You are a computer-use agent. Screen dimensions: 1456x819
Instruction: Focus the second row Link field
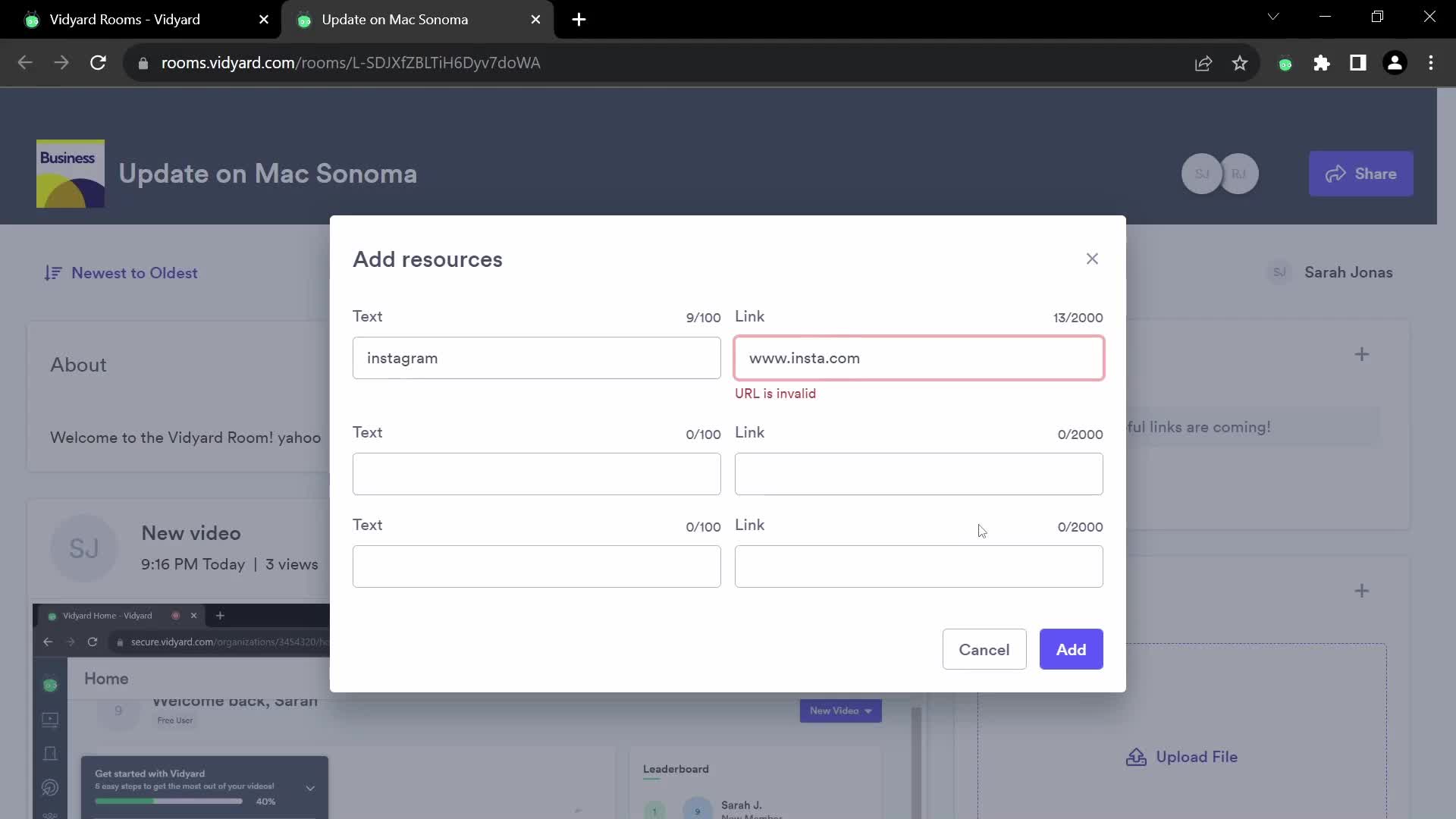tap(918, 474)
